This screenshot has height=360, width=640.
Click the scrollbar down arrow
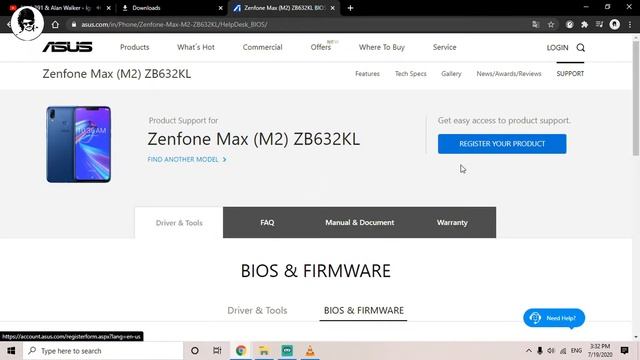636,338
